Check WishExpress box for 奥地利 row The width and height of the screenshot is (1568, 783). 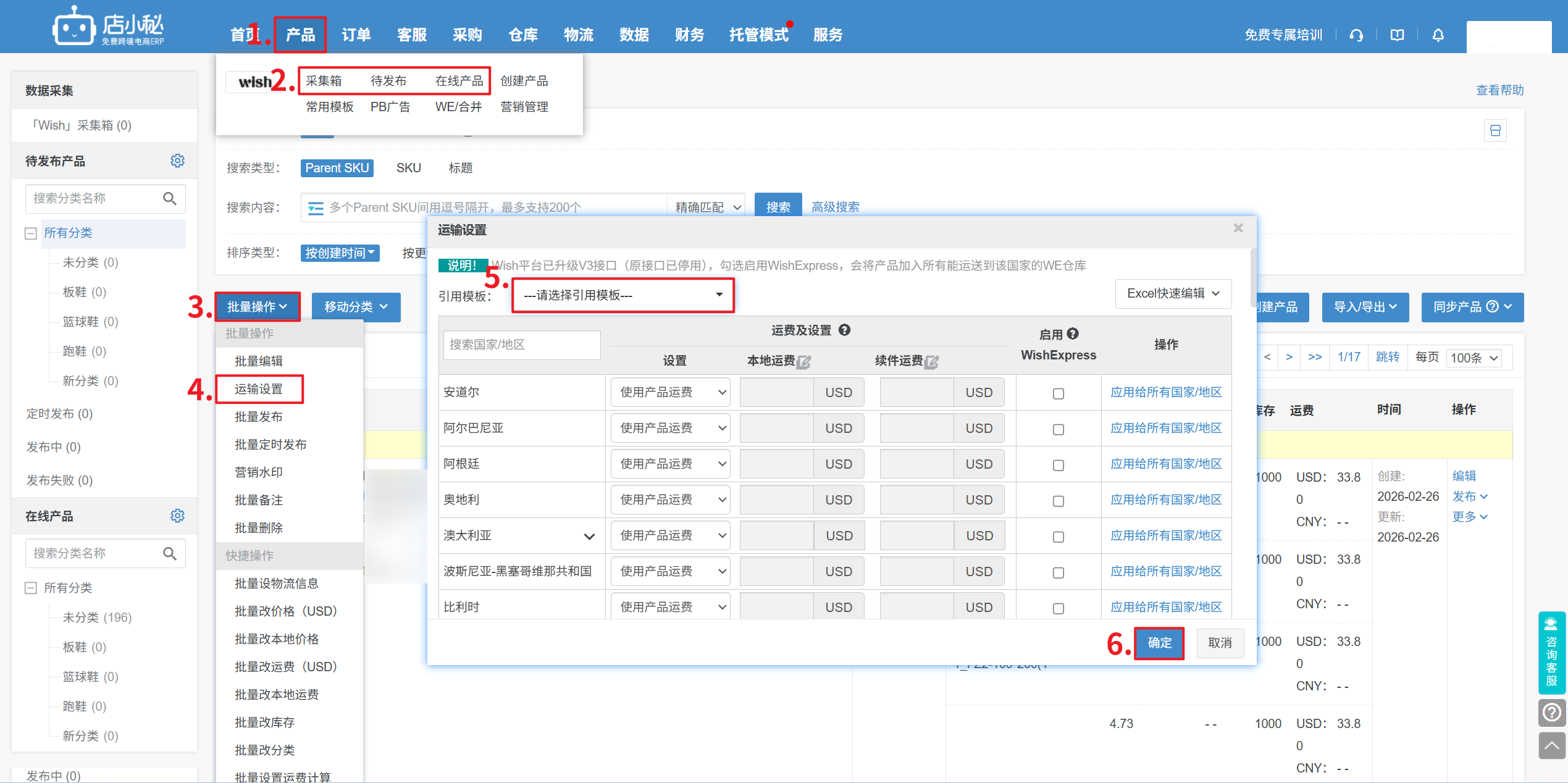[x=1058, y=501]
